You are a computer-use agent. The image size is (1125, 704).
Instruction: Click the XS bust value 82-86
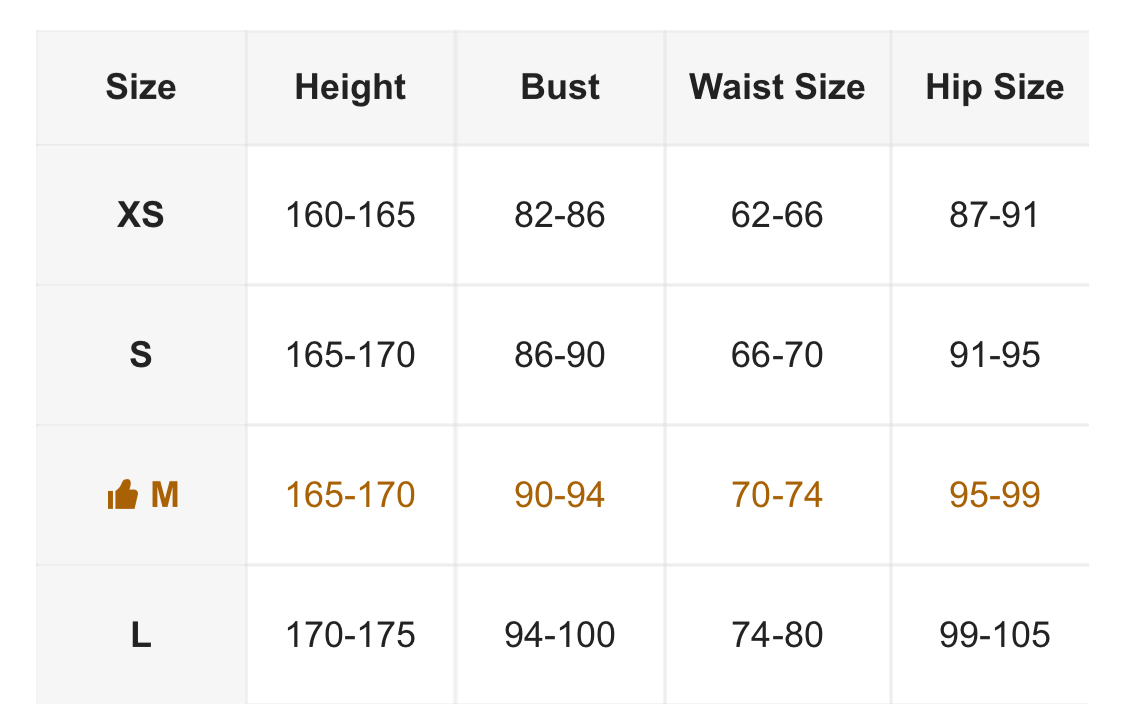pos(560,215)
